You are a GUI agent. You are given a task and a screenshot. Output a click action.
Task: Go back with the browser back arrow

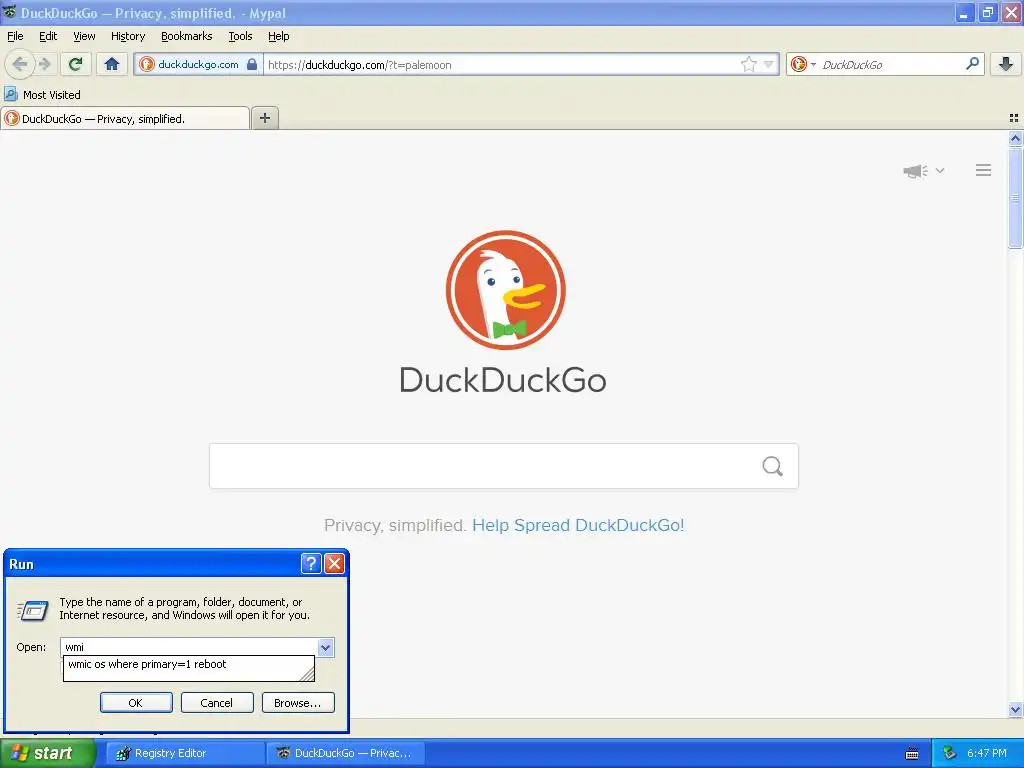(x=20, y=64)
